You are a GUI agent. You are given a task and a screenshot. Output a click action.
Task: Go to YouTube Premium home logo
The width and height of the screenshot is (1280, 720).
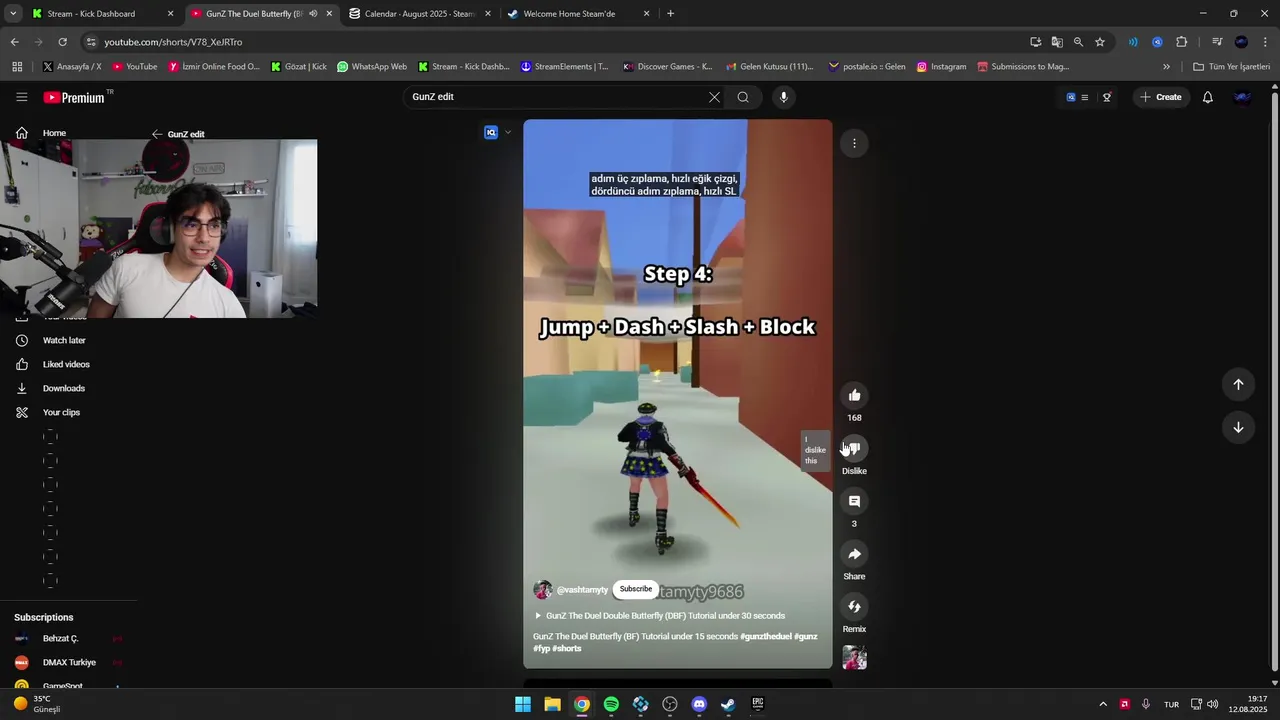pyautogui.click(x=74, y=97)
